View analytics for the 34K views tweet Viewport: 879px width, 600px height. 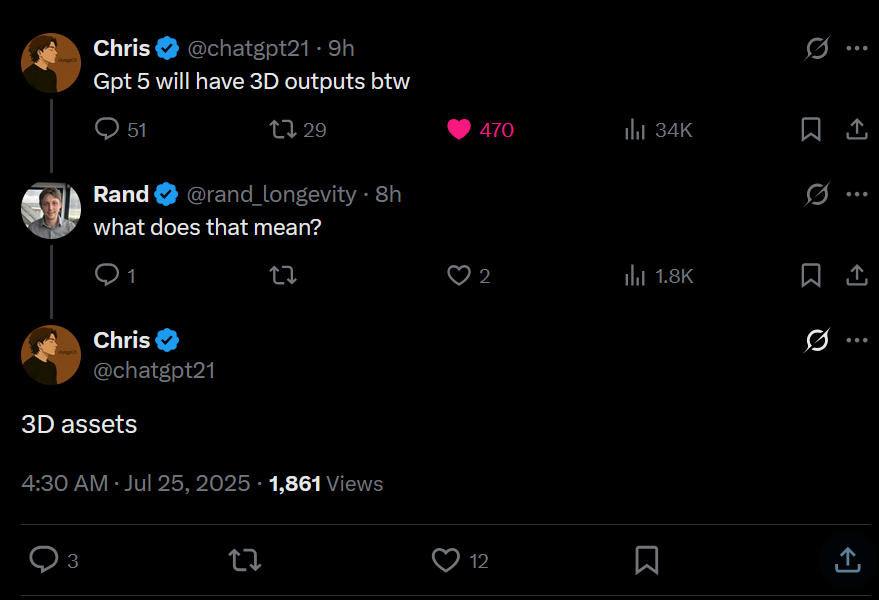(634, 129)
